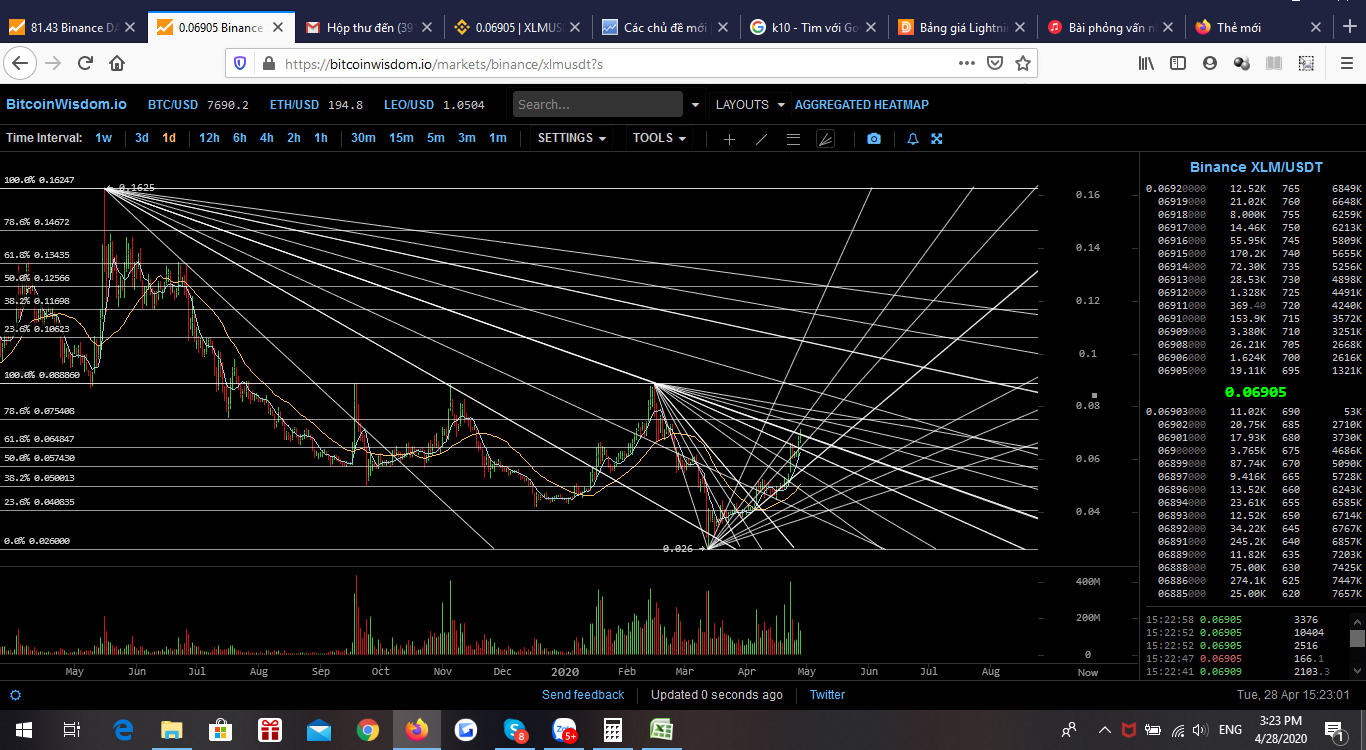Set time interval to 6h
This screenshot has height=750, width=1366.
[x=240, y=138]
